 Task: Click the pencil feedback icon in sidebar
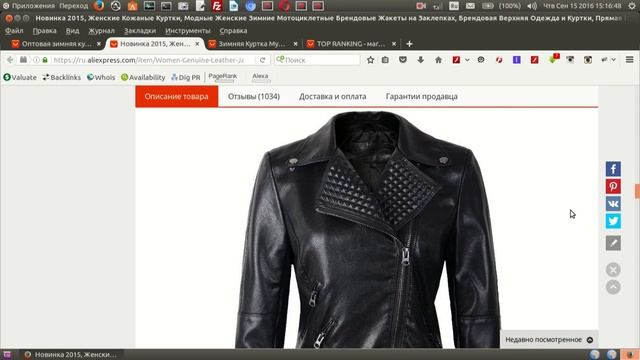click(613, 243)
